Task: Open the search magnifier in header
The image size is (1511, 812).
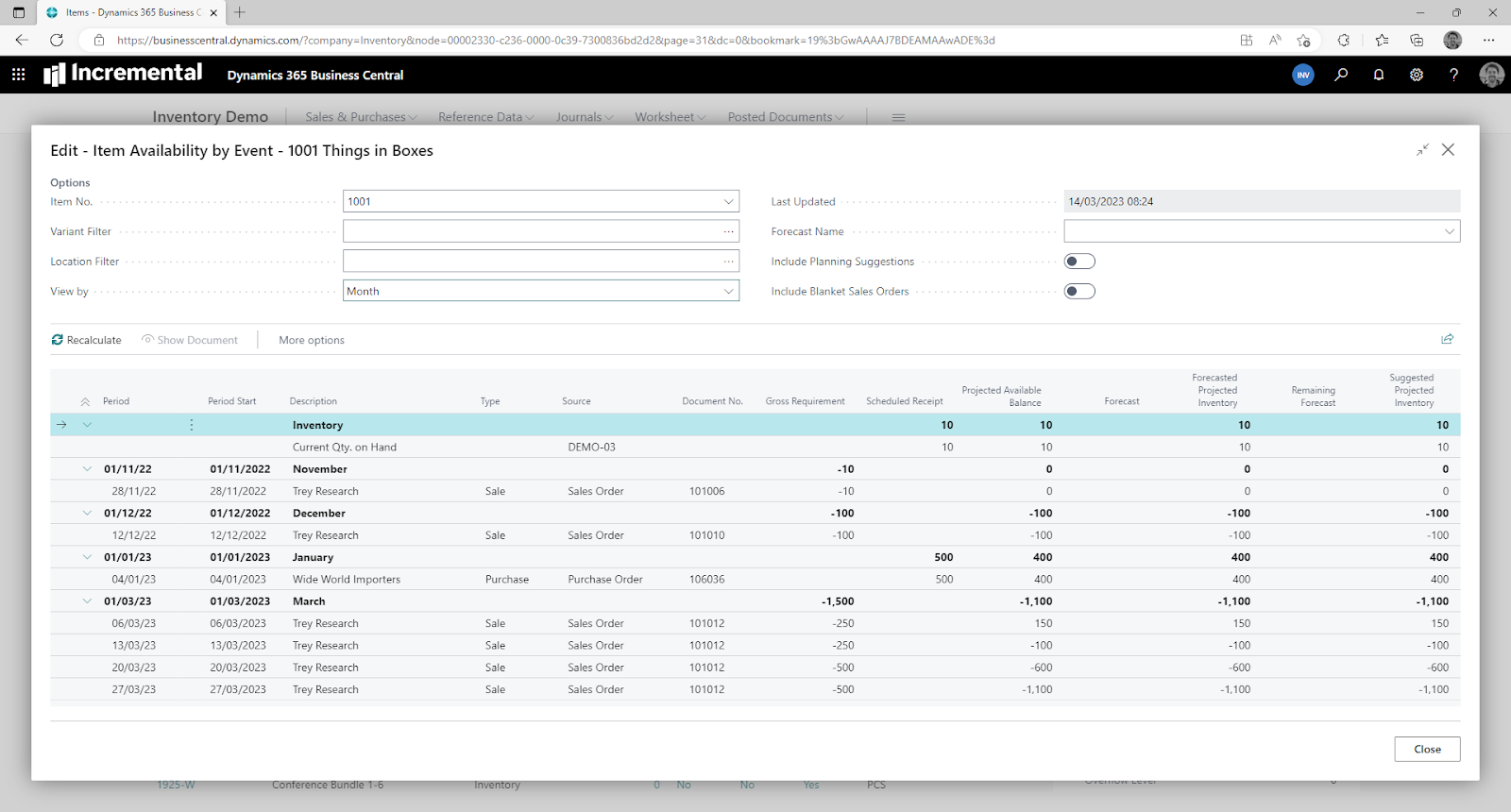Action: click(1341, 75)
